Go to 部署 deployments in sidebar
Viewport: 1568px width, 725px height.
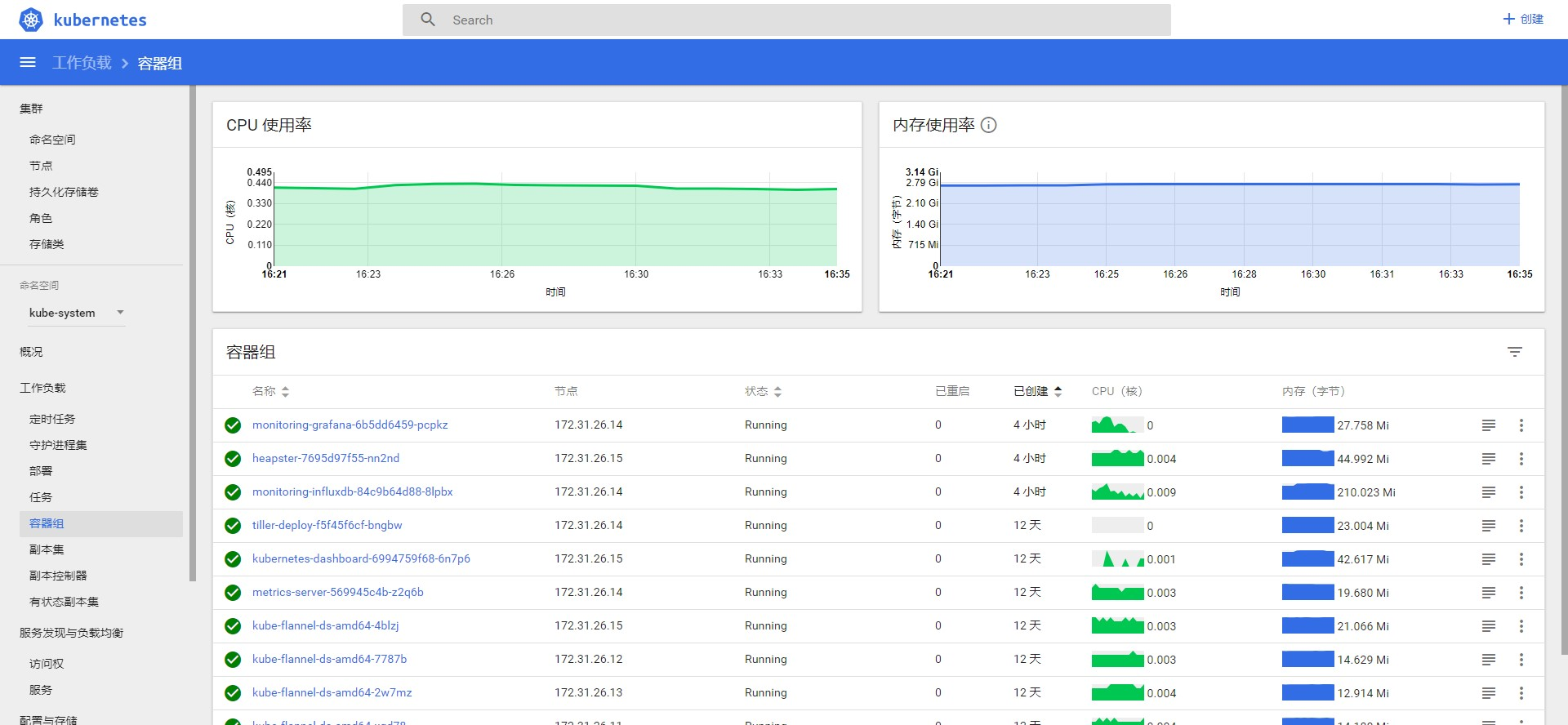coord(41,471)
